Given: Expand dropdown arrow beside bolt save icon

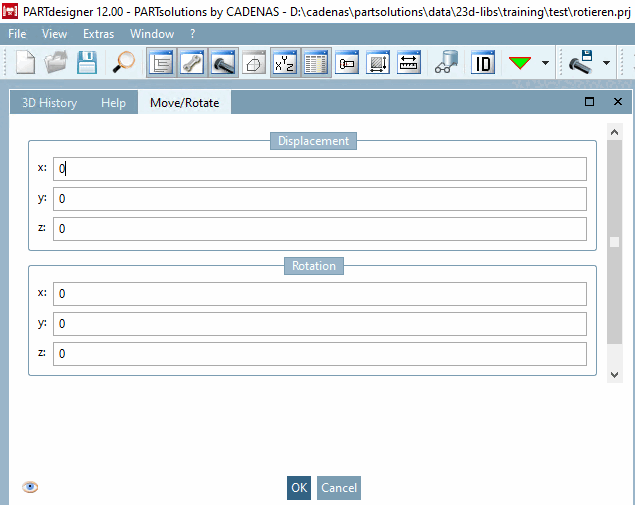Looking at the screenshot, I should coord(606,63).
